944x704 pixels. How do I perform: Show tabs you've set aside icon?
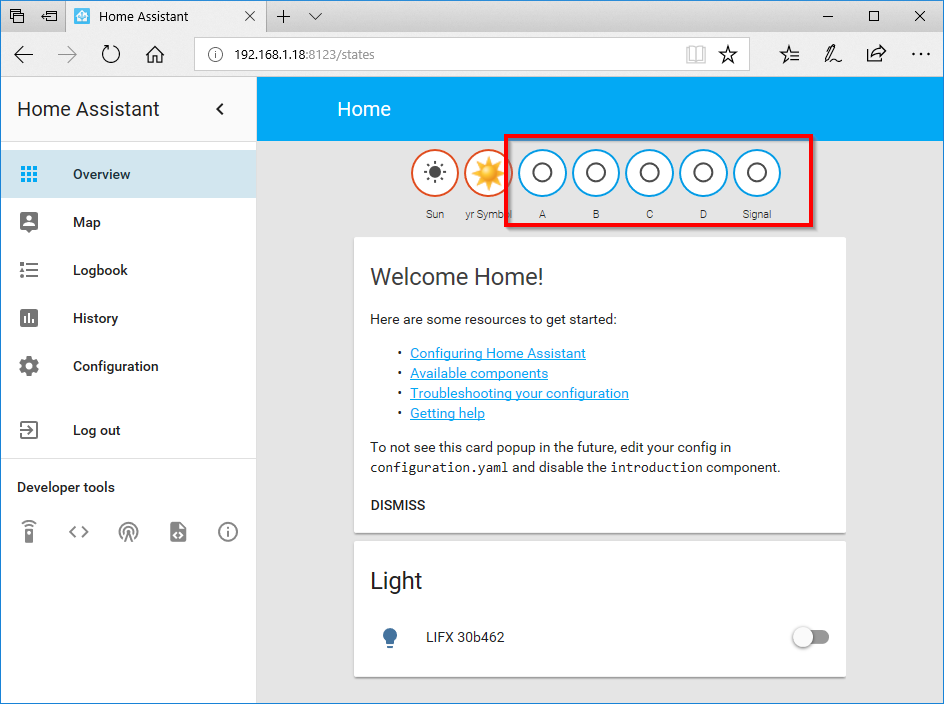pos(17,16)
